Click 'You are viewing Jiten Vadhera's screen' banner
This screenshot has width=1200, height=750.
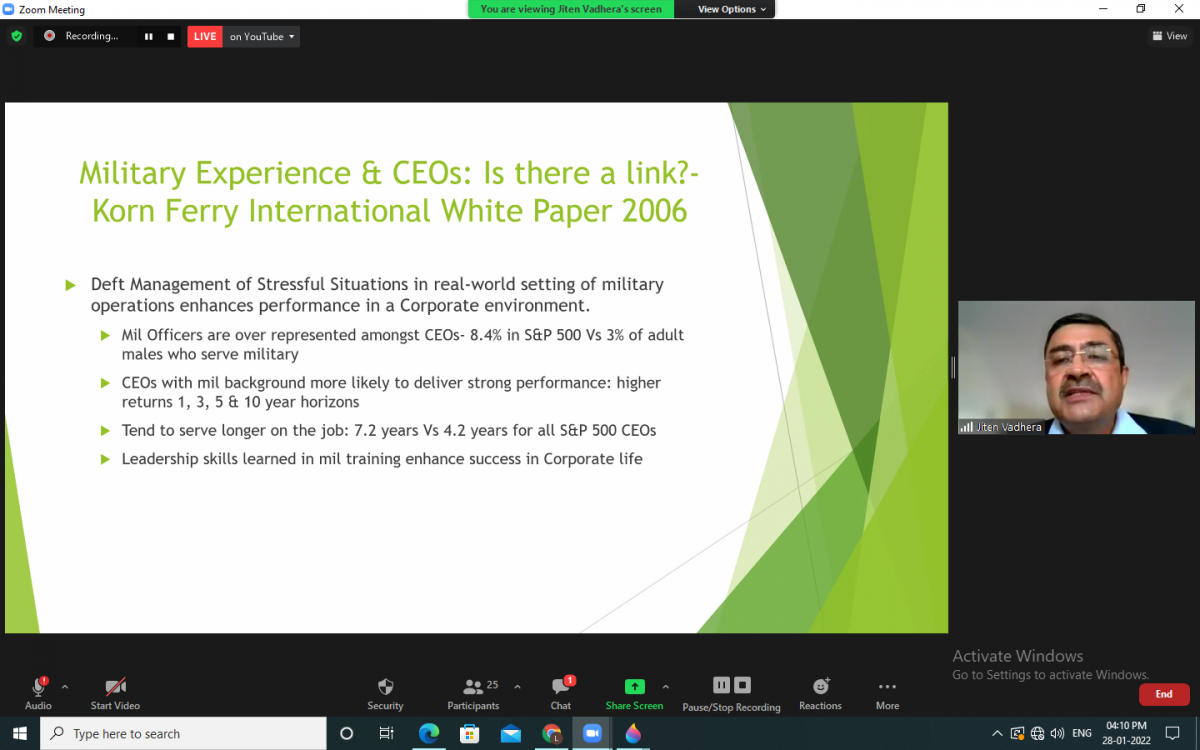[571, 9]
